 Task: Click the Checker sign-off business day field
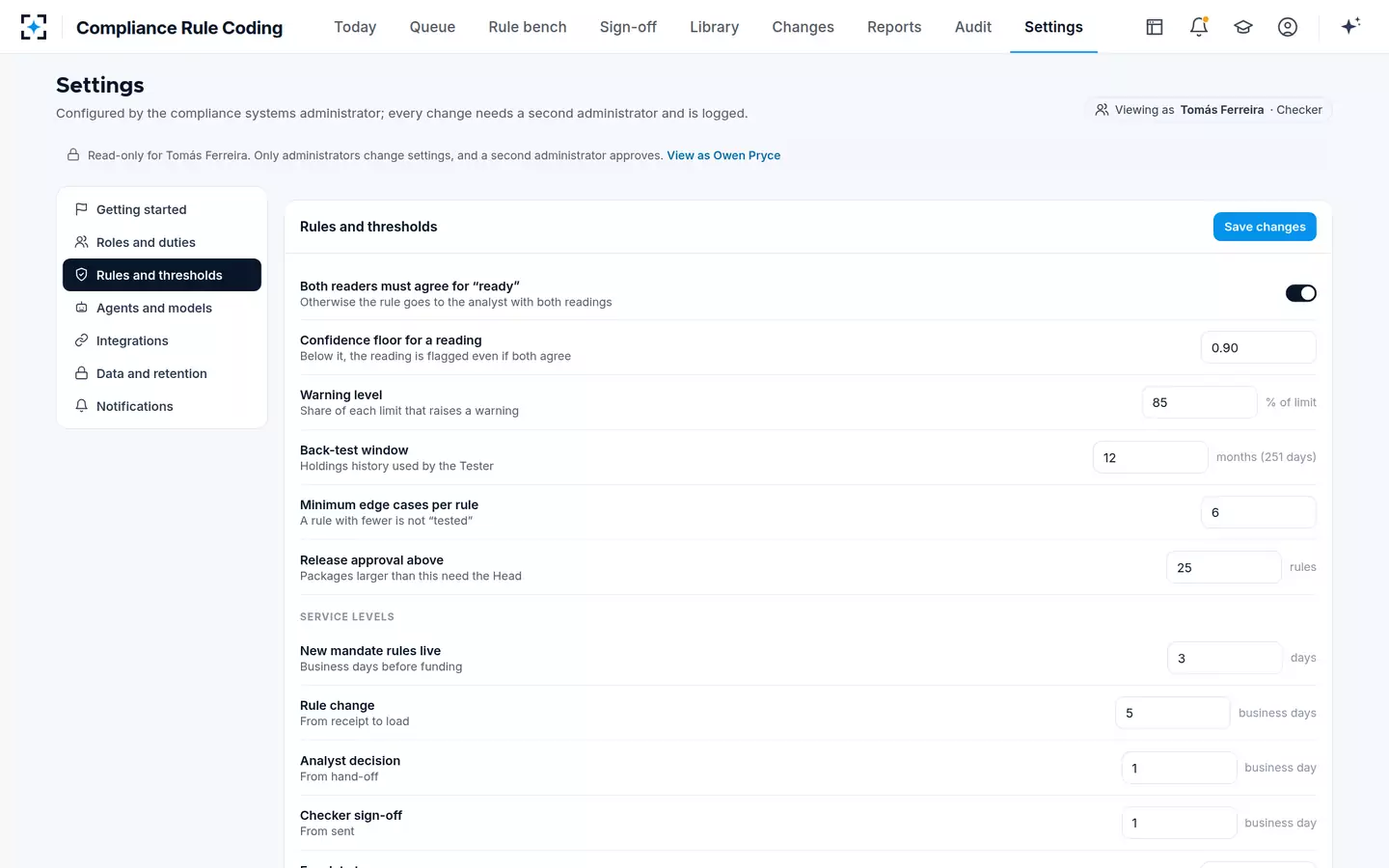coord(1179,823)
